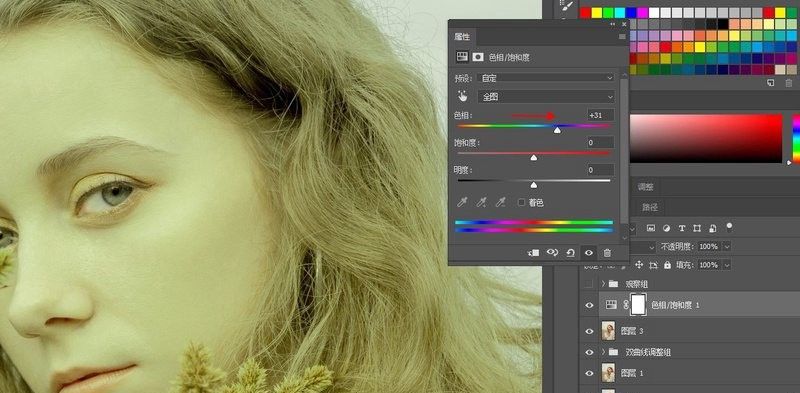Viewport: 800px width, 393px height.
Task: Click the 不透明度 100% field
Action: pos(709,247)
